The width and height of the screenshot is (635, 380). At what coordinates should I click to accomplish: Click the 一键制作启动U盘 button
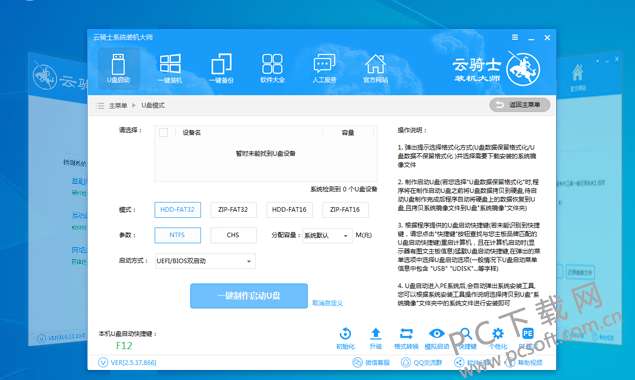click(249, 296)
